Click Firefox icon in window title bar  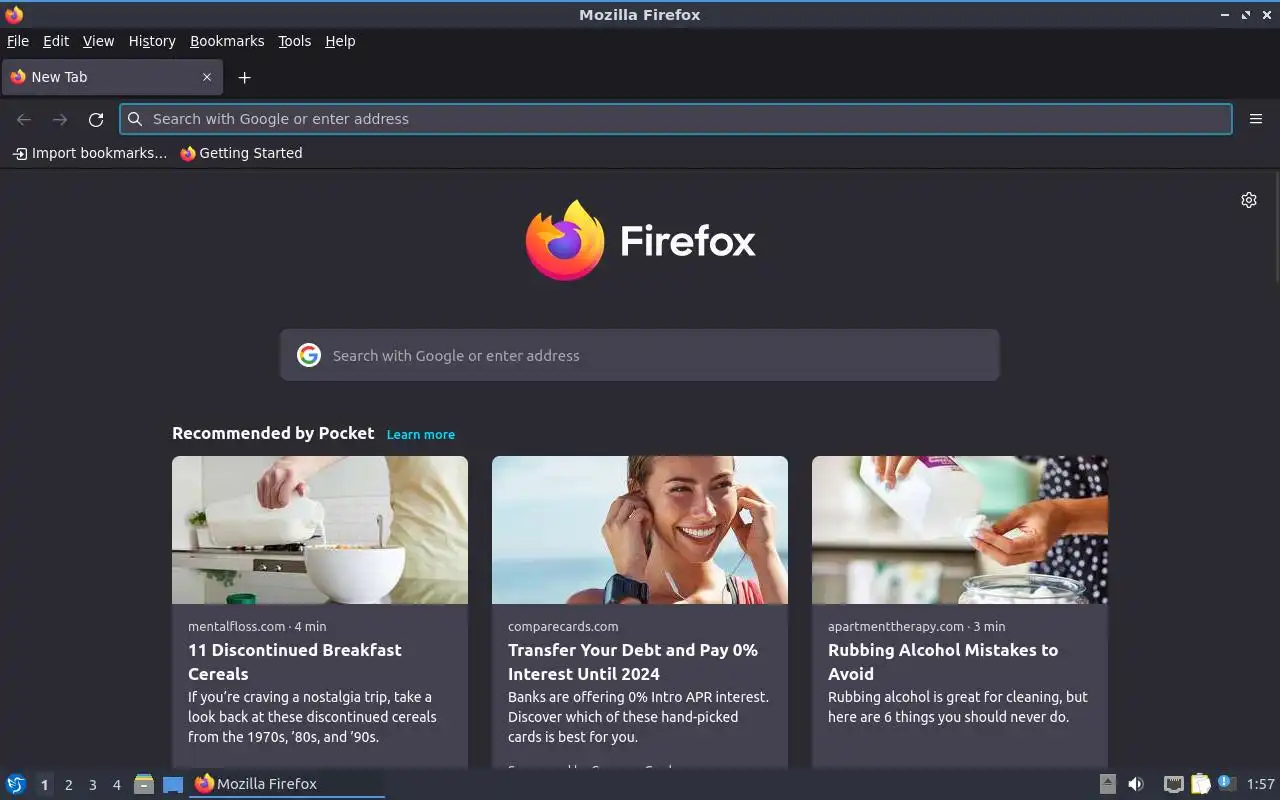pos(14,14)
